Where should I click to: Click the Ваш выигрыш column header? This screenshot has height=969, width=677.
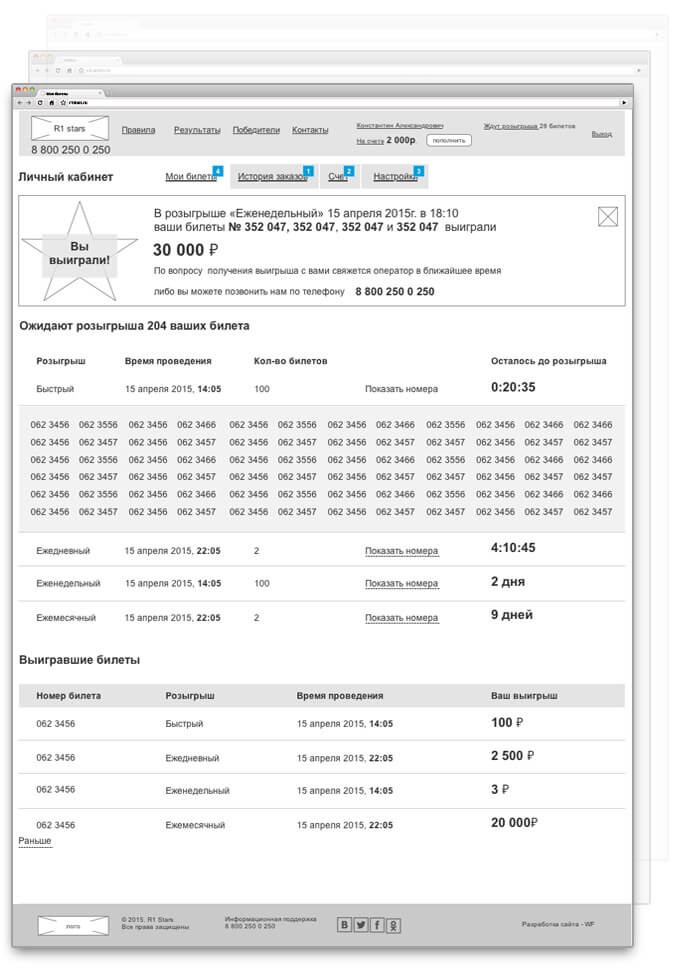524,696
